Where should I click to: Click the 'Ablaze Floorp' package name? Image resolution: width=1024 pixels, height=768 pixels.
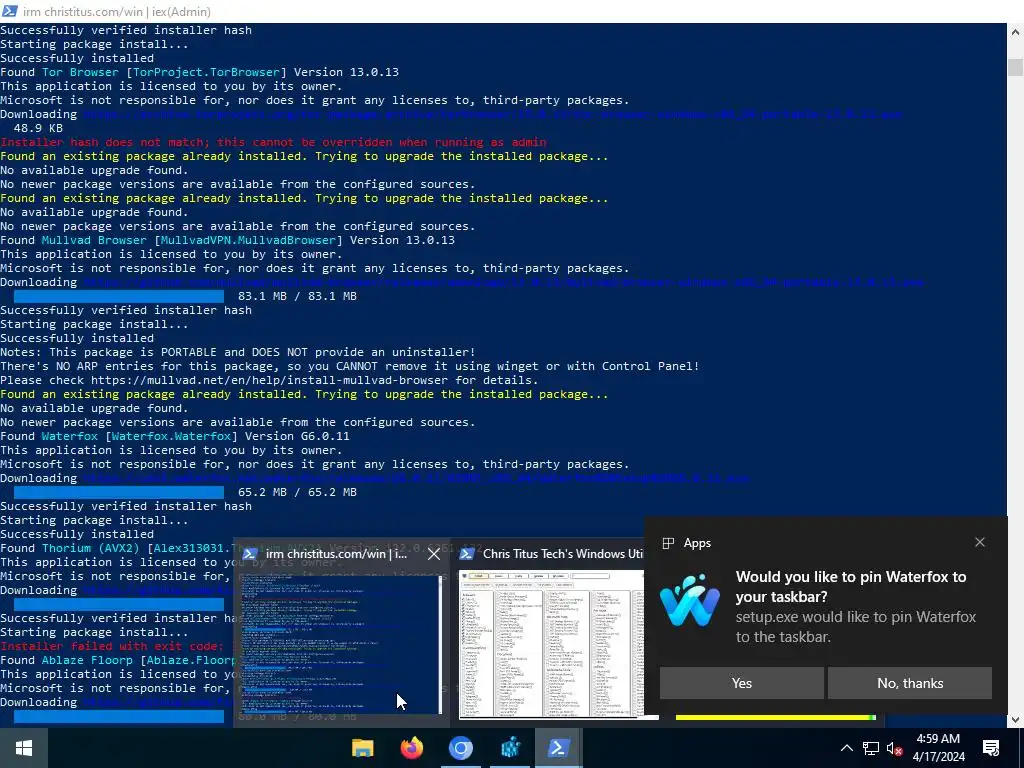[88, 660]
